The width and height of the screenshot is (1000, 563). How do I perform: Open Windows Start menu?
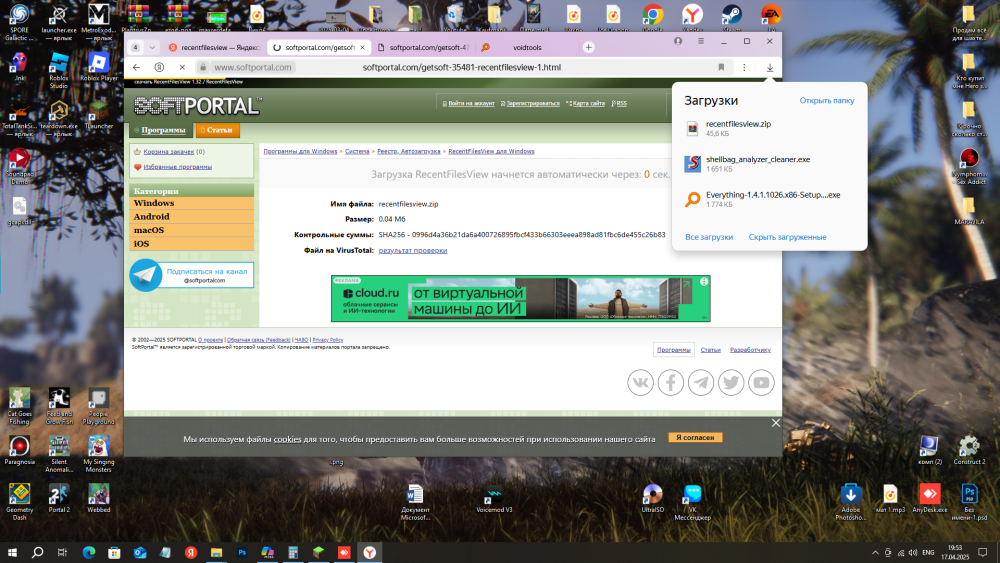12,552
